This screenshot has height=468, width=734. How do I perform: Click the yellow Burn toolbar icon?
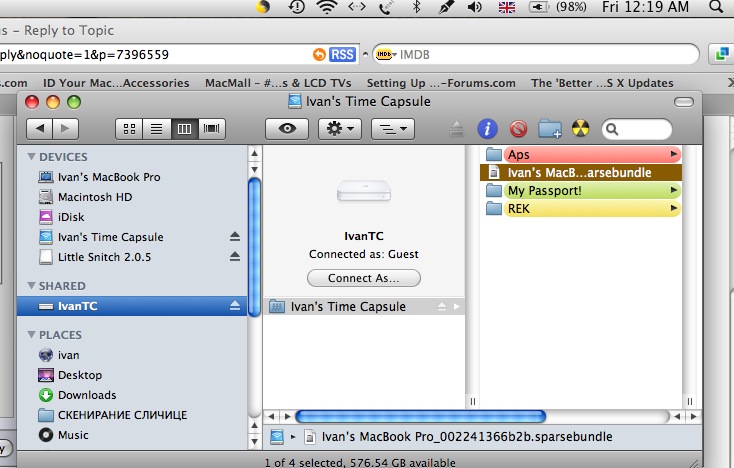point(580,128)
